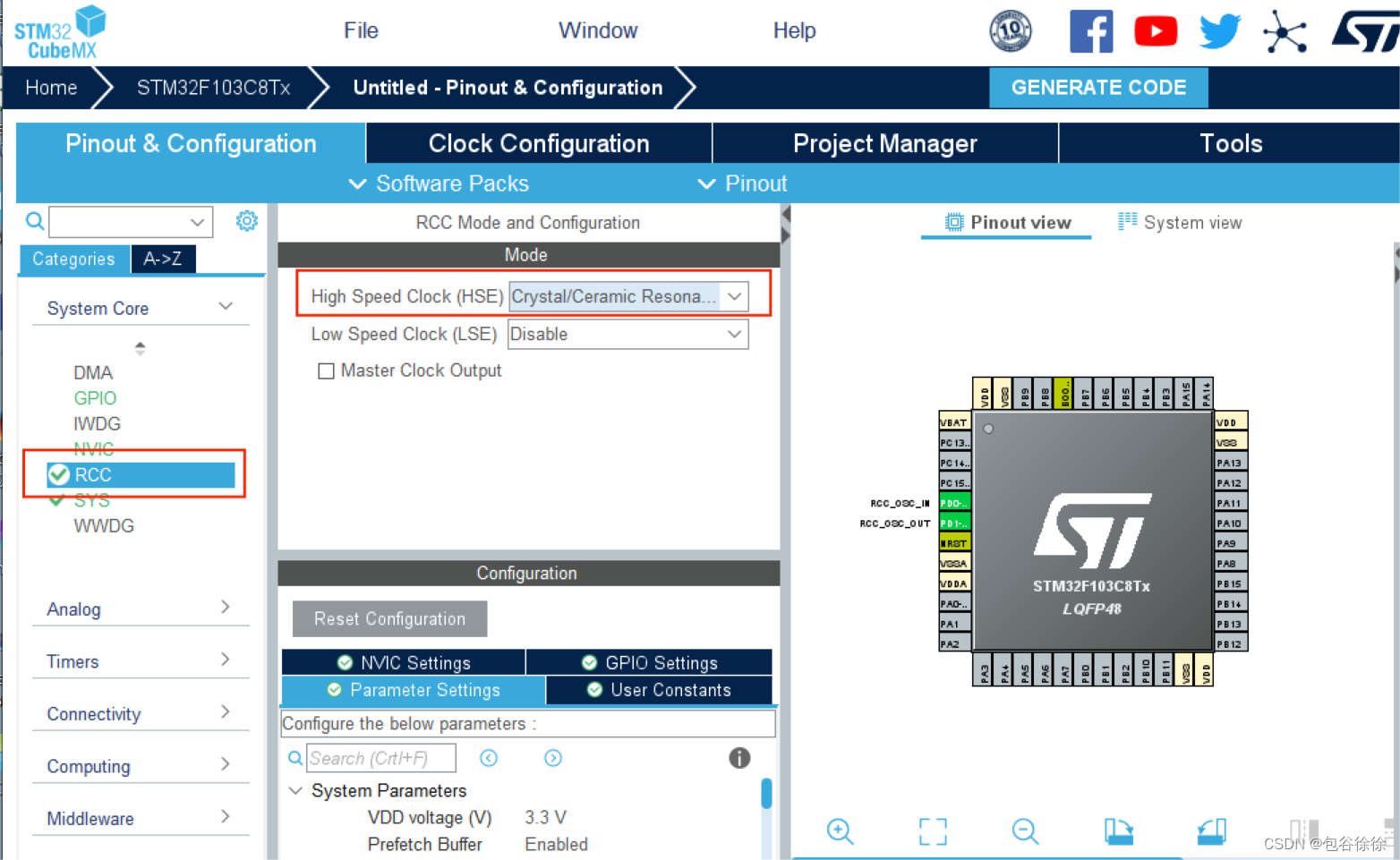Open the GPIO Settings tab
The image size is (1400, 860).
(x=649, y=662)
